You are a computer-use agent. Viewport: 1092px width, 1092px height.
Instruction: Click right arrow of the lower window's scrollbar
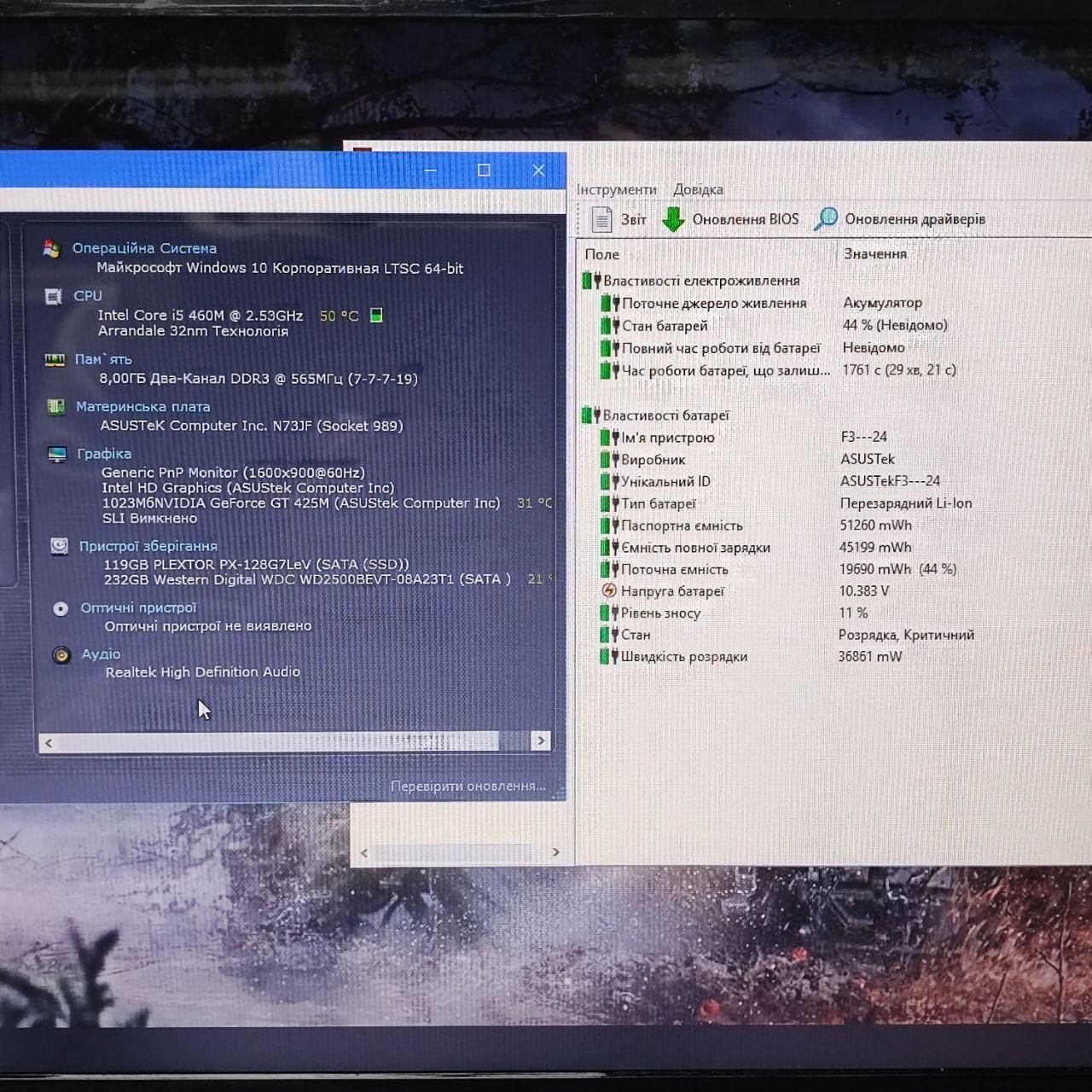point(556,851)
